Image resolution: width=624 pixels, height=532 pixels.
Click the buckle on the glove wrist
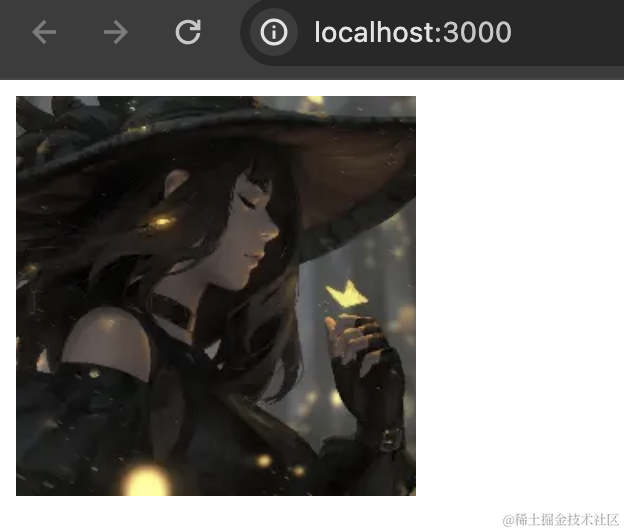pos(392,435)
